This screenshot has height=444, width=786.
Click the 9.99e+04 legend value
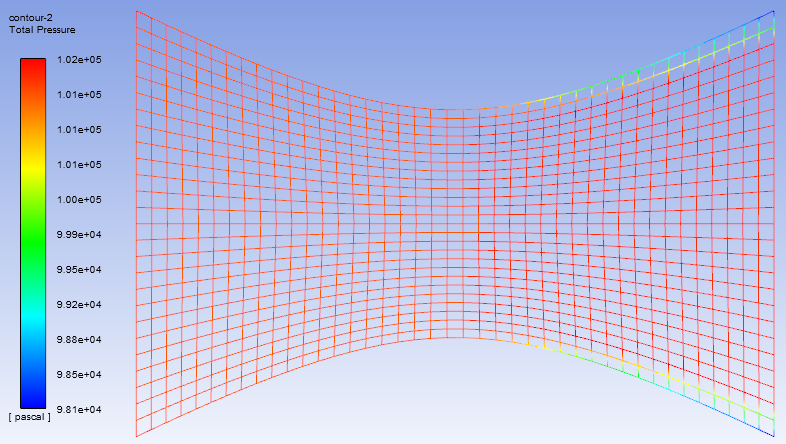click(x=79, y=235)
